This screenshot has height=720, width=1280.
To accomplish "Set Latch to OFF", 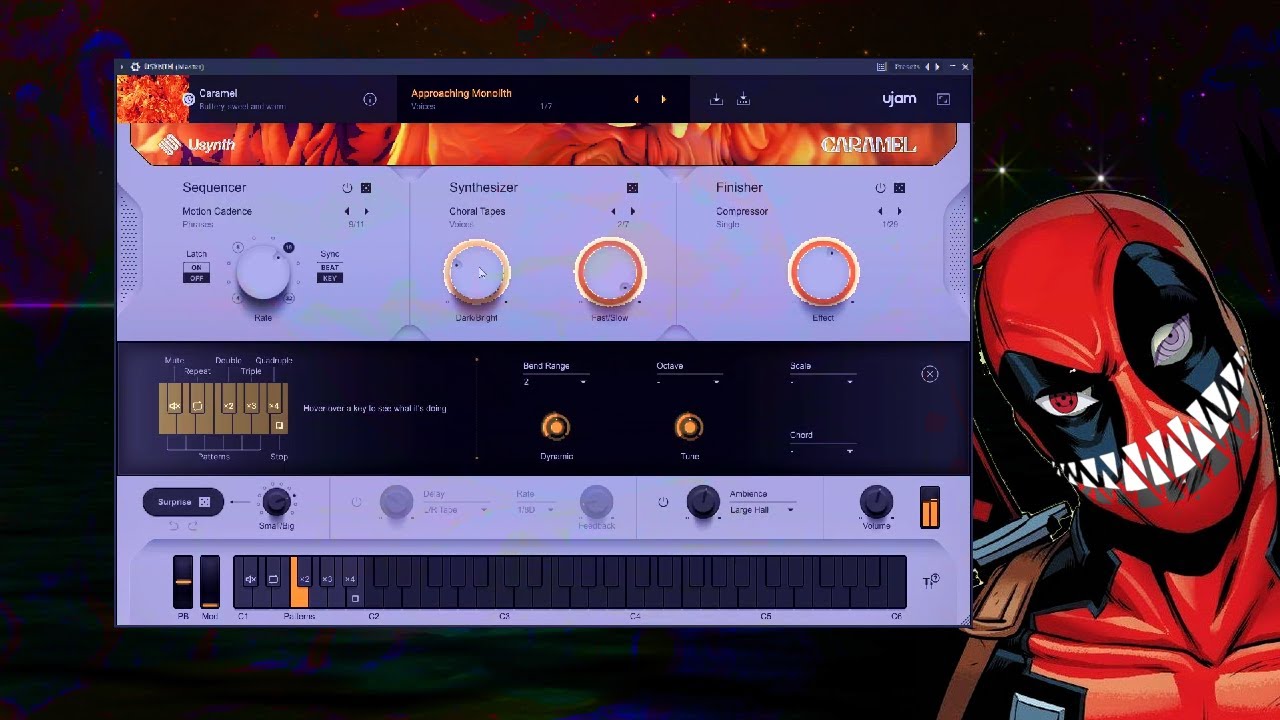I will pyautogui.click(x=196, y=278).
